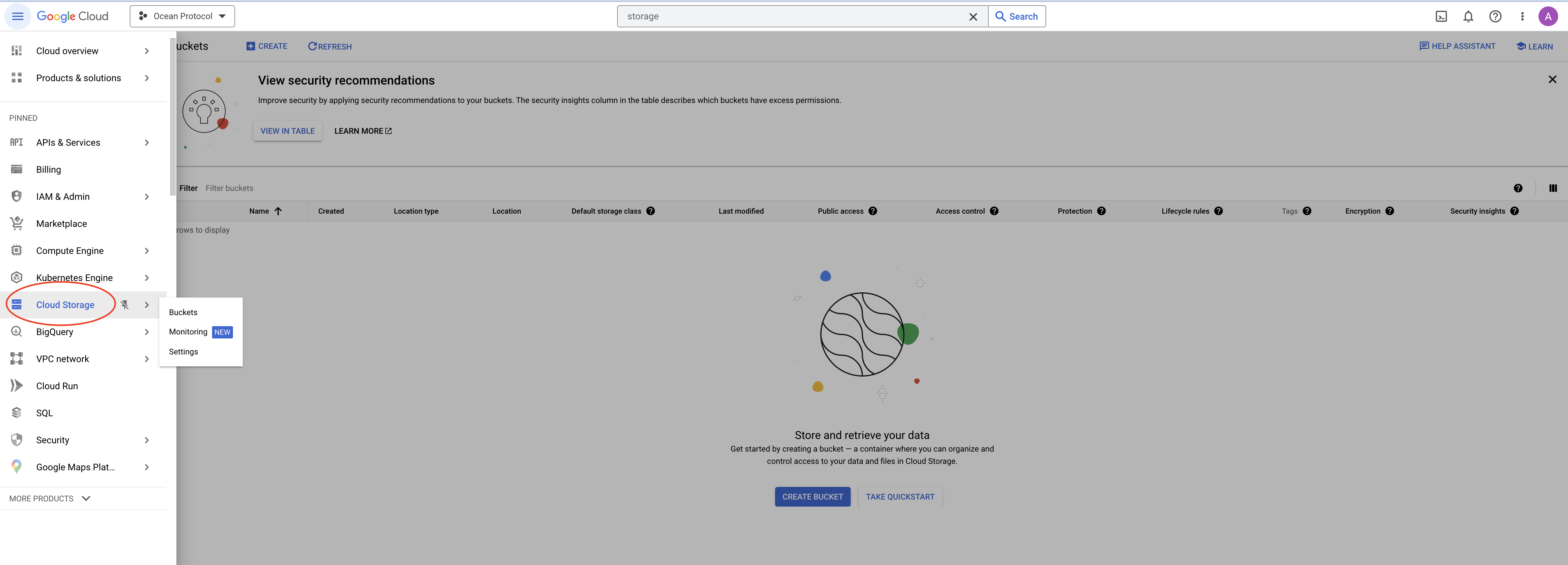This screenshot has width=1568, height=565.
Task: Expand the More Products section
Action: [50, 498]
